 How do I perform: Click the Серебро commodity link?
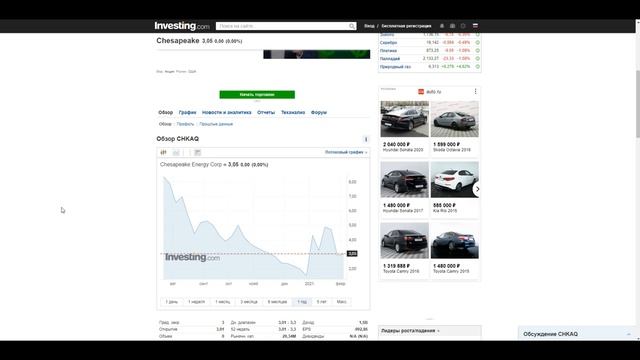click(388, 42)
